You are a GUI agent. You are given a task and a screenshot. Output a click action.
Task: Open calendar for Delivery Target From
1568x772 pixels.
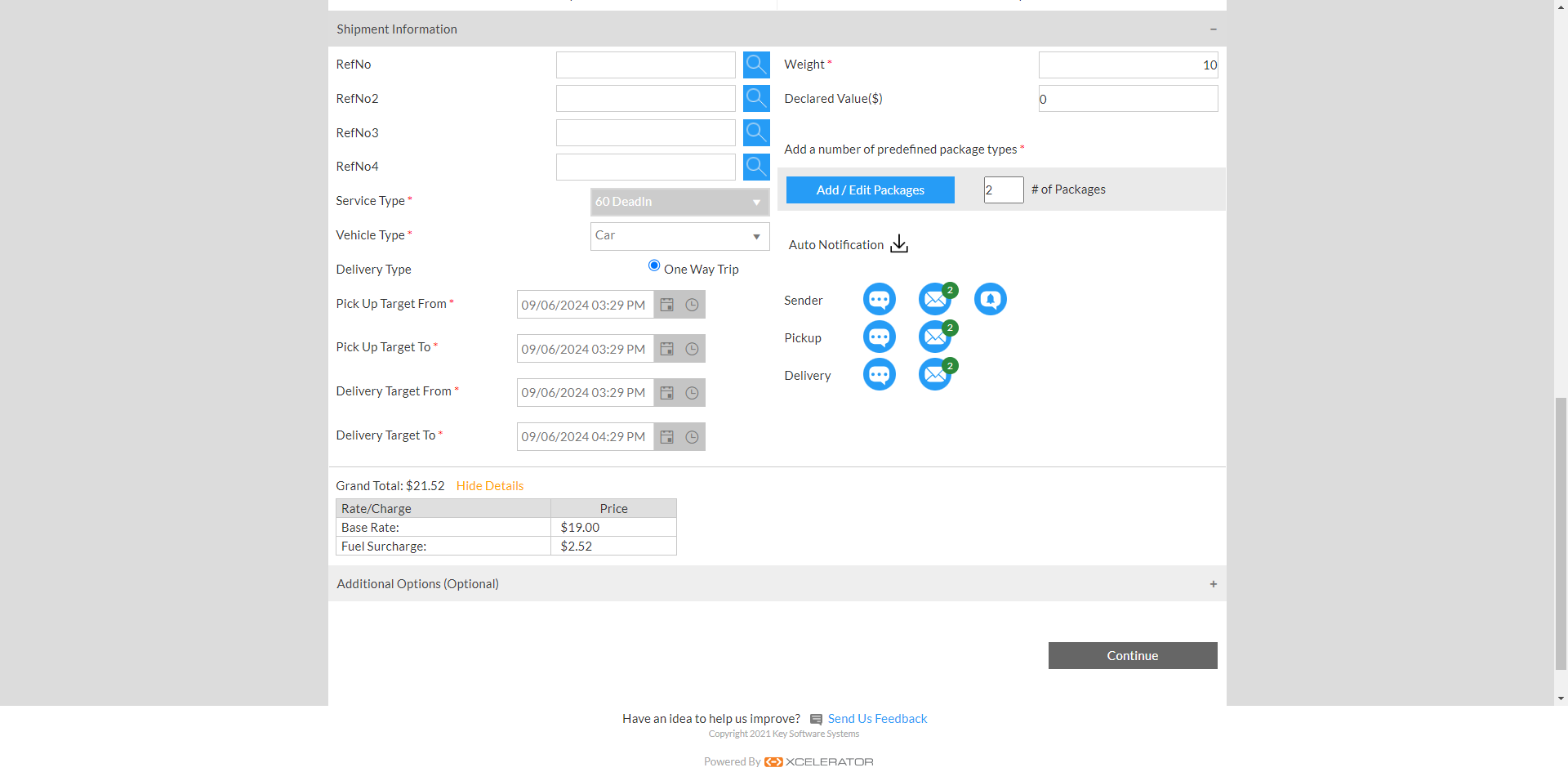coord(667,393)
